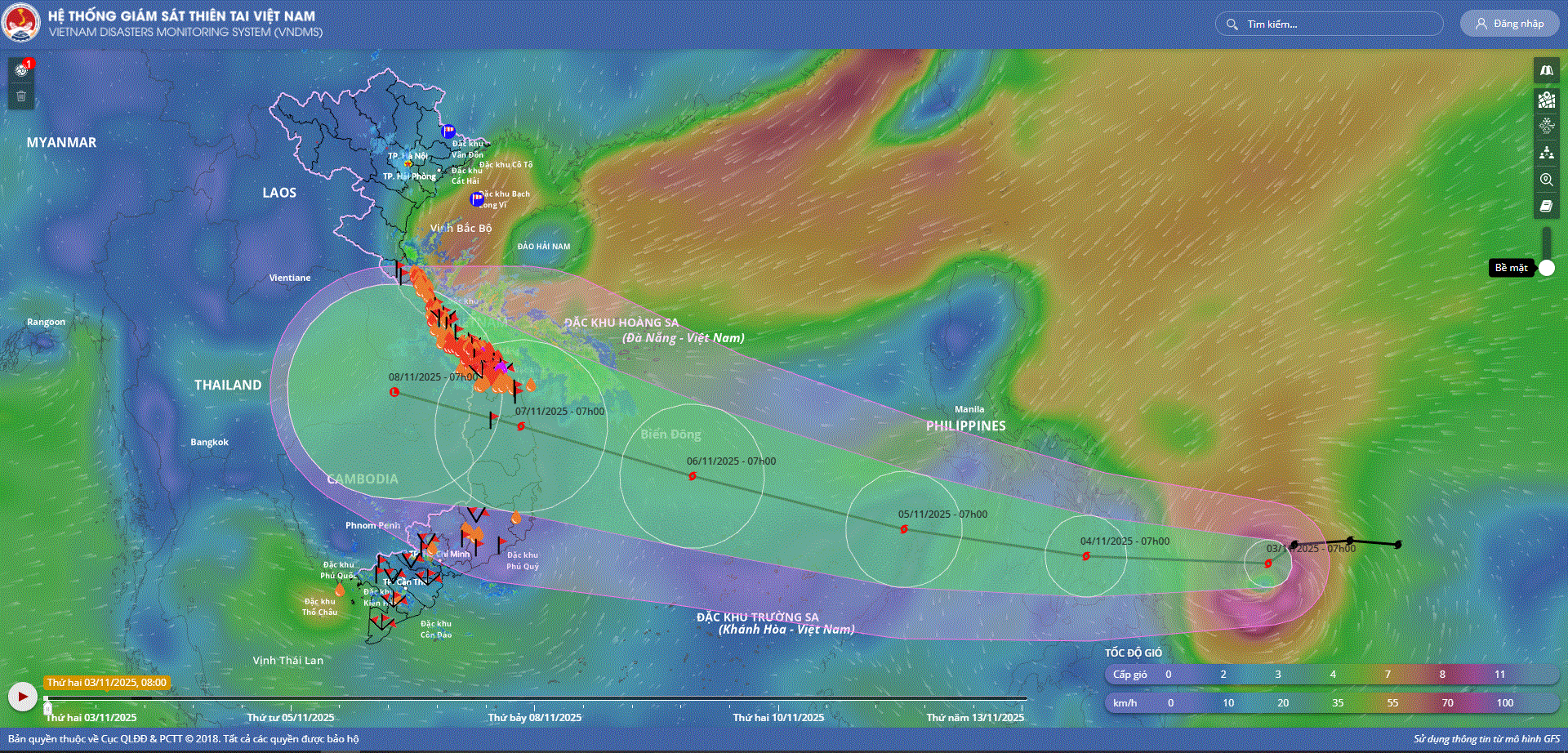This screenshot has width=1568, height=753.
Task: Open the disaster notification icon with badge
Action: (x=21, y=70)
